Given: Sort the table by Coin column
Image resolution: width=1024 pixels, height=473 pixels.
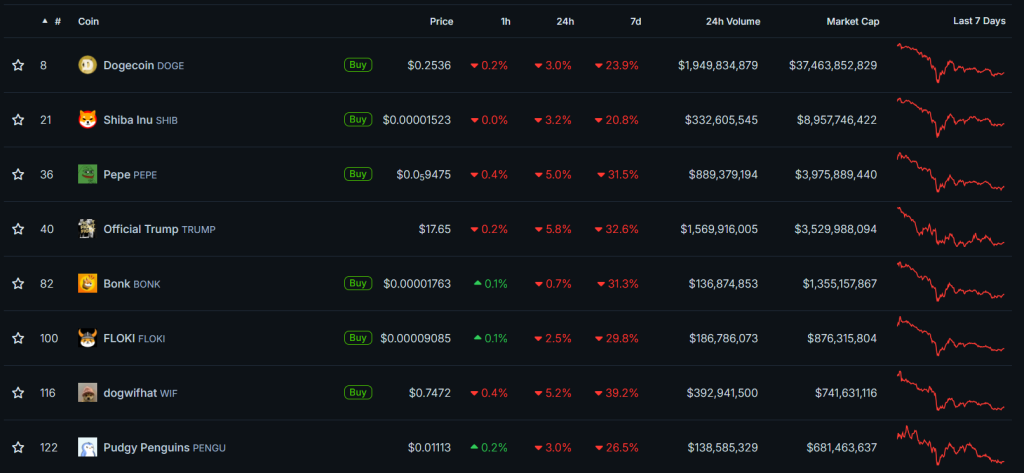Looking at the screenshot, I should tap(89, 22).
